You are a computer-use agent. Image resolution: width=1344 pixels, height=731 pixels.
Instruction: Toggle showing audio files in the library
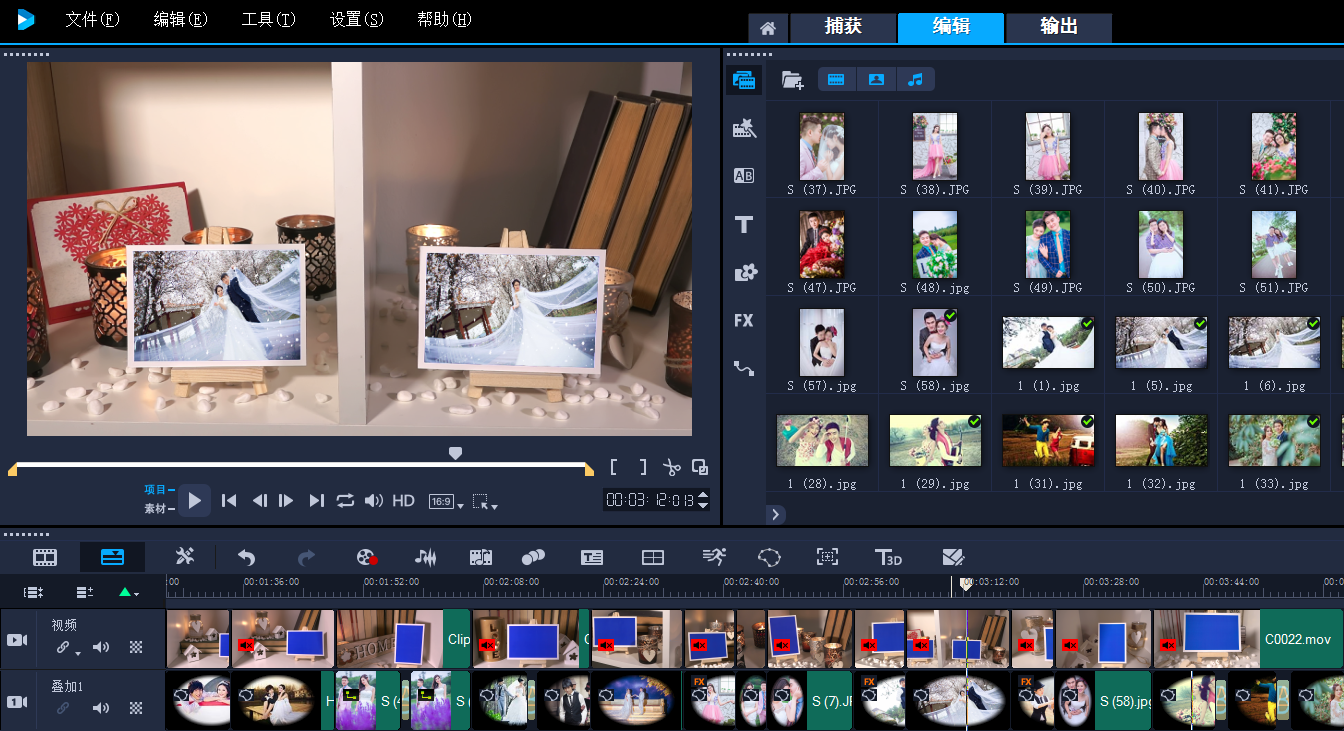click(x=915, y=79)
